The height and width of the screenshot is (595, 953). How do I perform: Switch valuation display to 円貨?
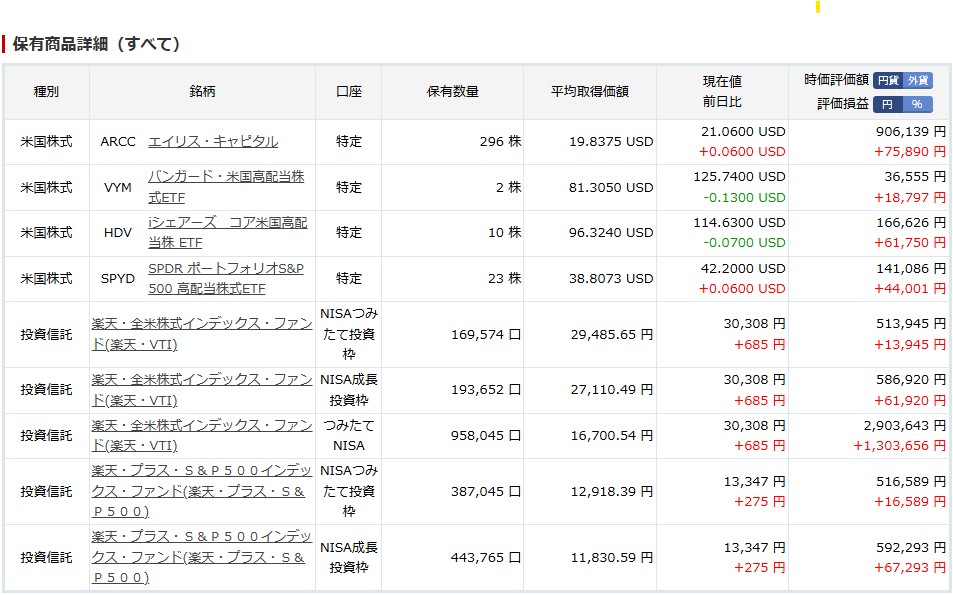click(x=888, y=80)
